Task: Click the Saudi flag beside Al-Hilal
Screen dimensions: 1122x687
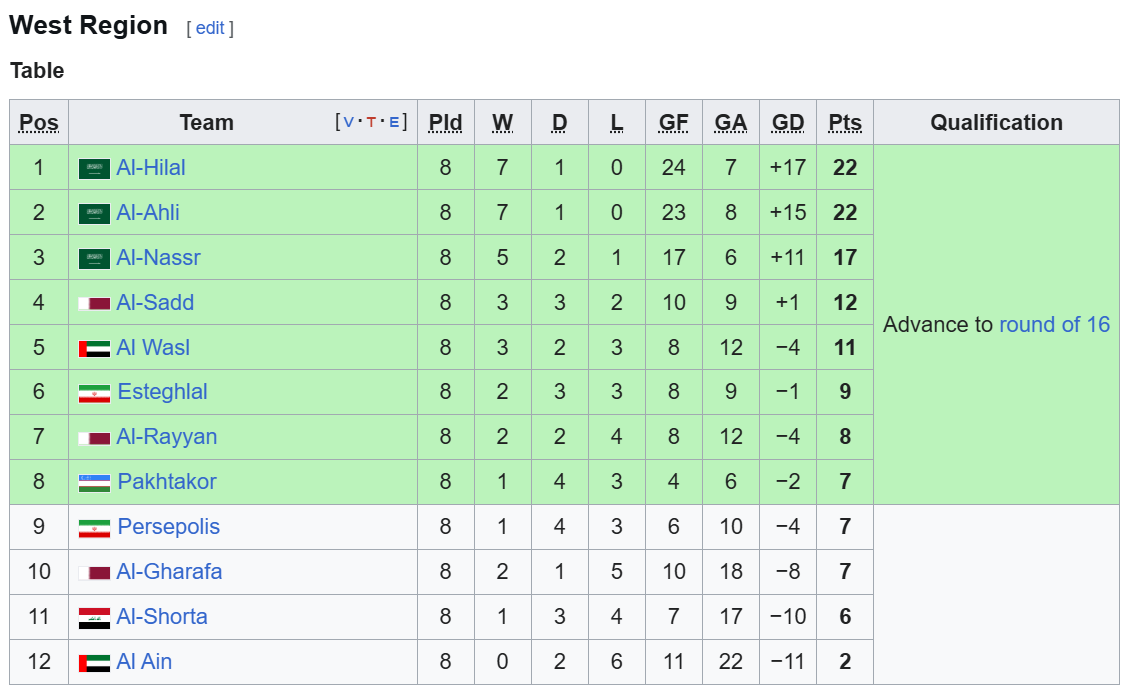Action: [x=94, y=169]
